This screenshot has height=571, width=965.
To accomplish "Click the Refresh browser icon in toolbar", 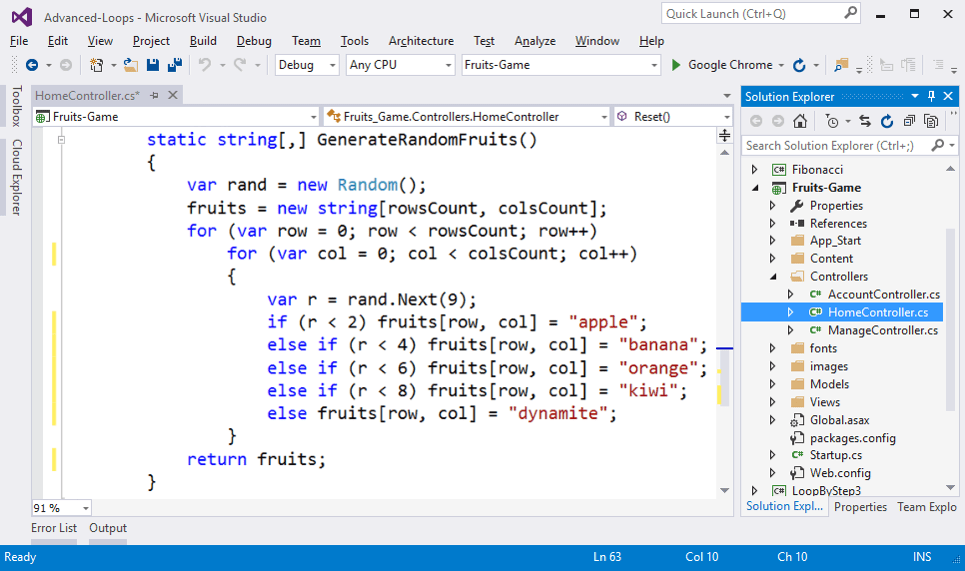I will [x=799, y=65].
